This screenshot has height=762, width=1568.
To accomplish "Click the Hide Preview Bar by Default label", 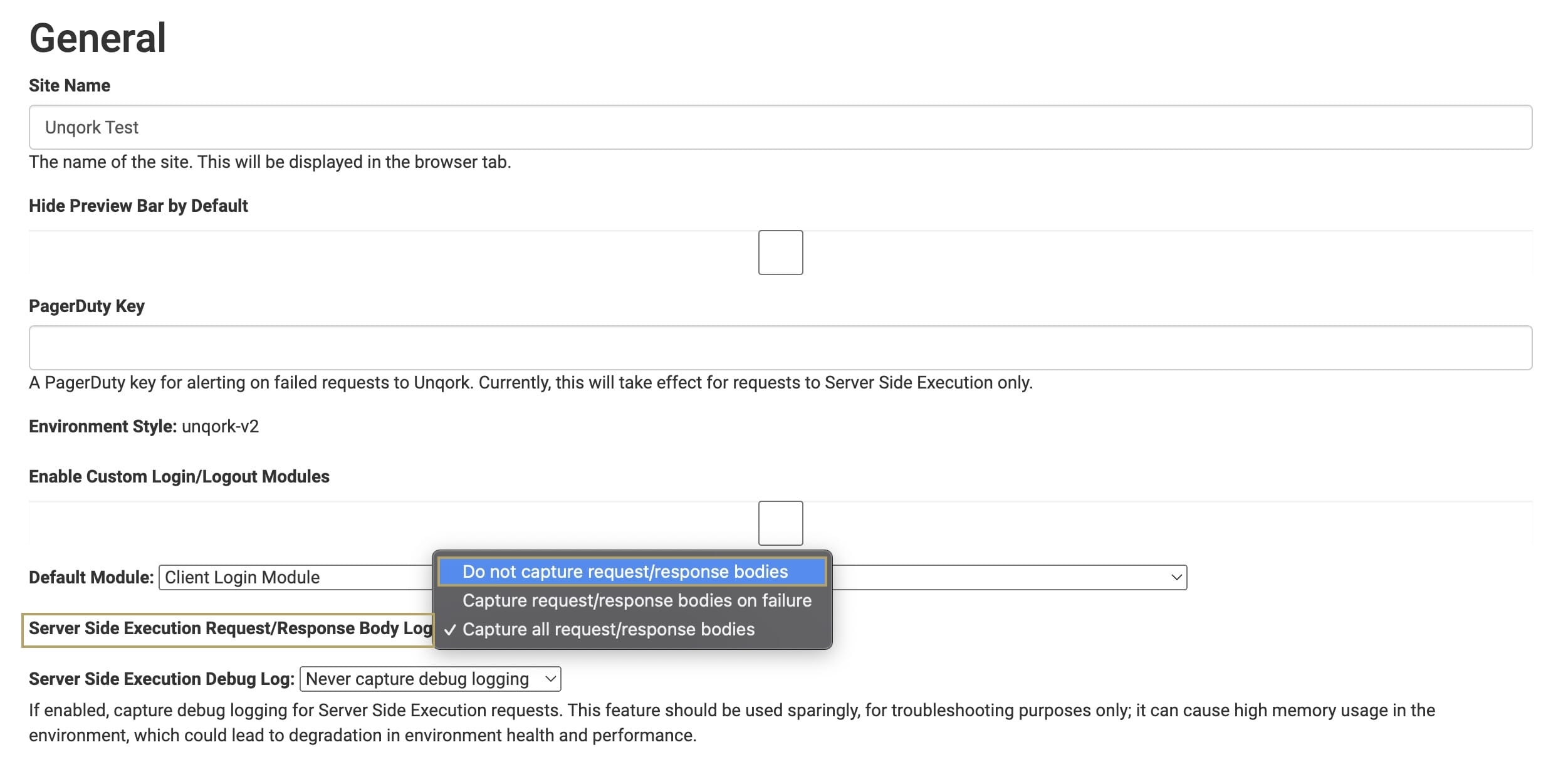I will (139, 206).
